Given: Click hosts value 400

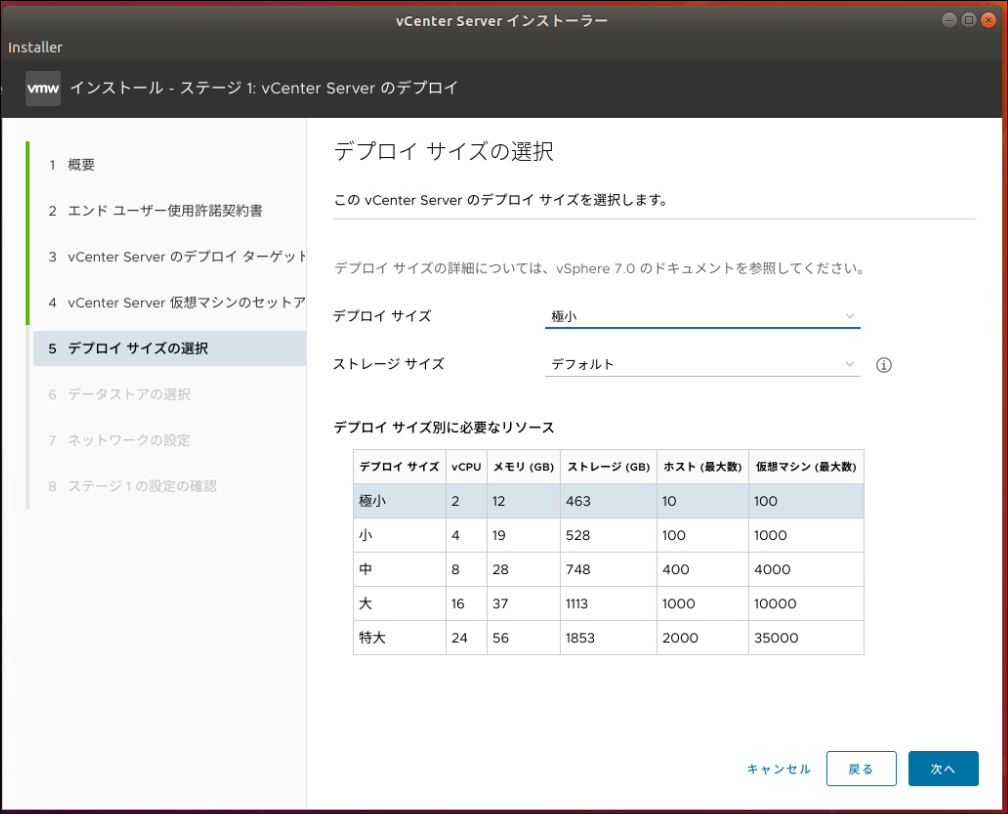Looking at the screenshot, I should click(676, 569).
